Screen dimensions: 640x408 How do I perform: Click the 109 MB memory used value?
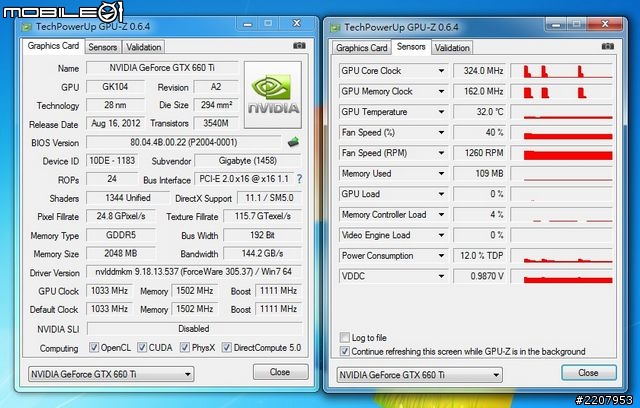[x=480, y=173]
